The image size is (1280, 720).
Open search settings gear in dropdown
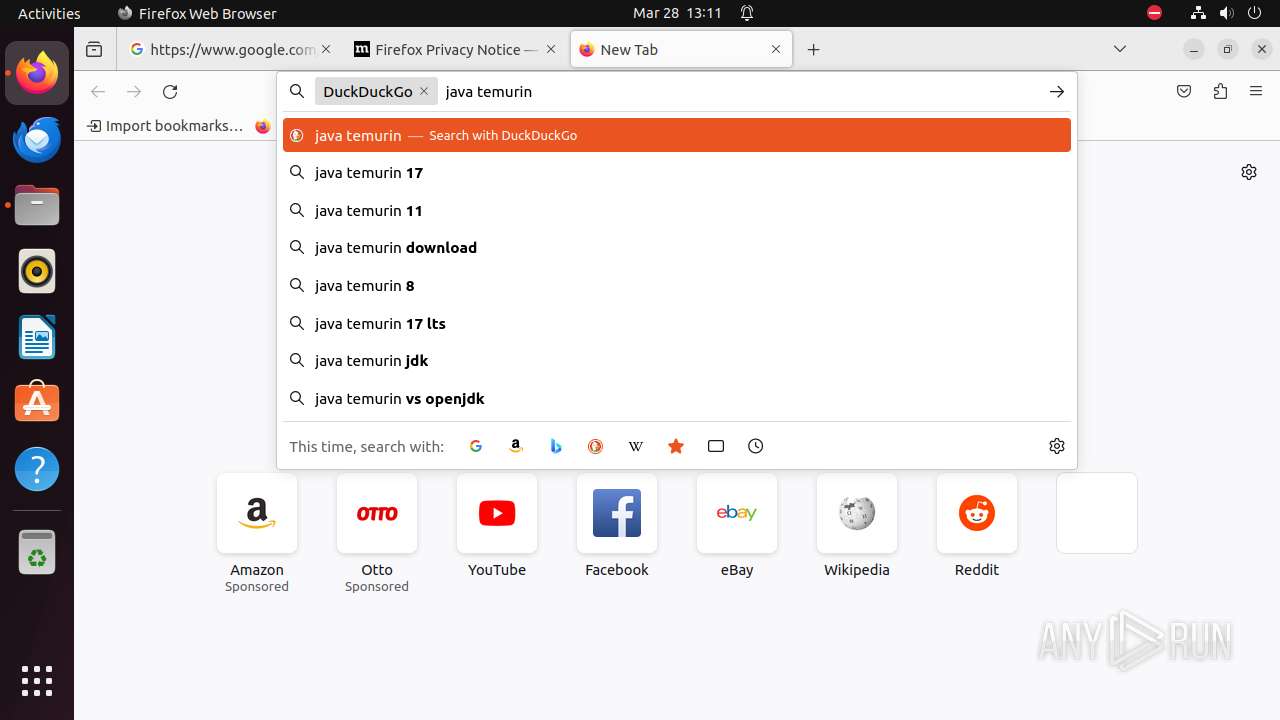tap(1057, 446)
